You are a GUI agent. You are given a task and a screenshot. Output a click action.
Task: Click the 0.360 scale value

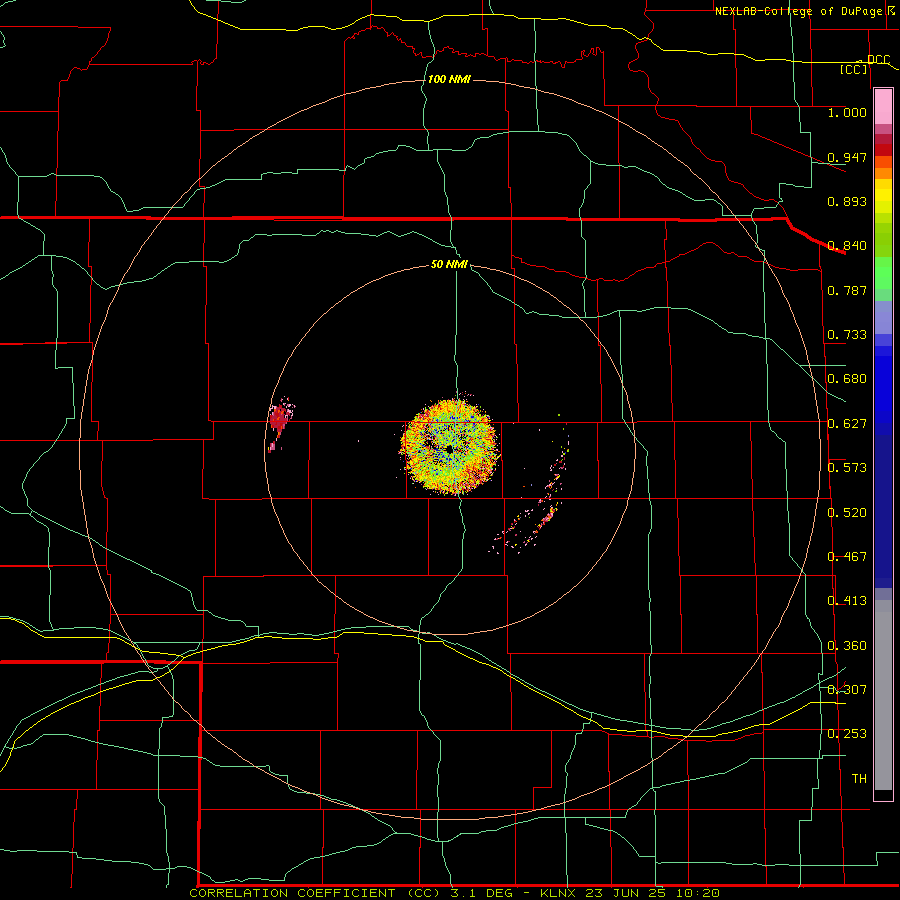847,646
